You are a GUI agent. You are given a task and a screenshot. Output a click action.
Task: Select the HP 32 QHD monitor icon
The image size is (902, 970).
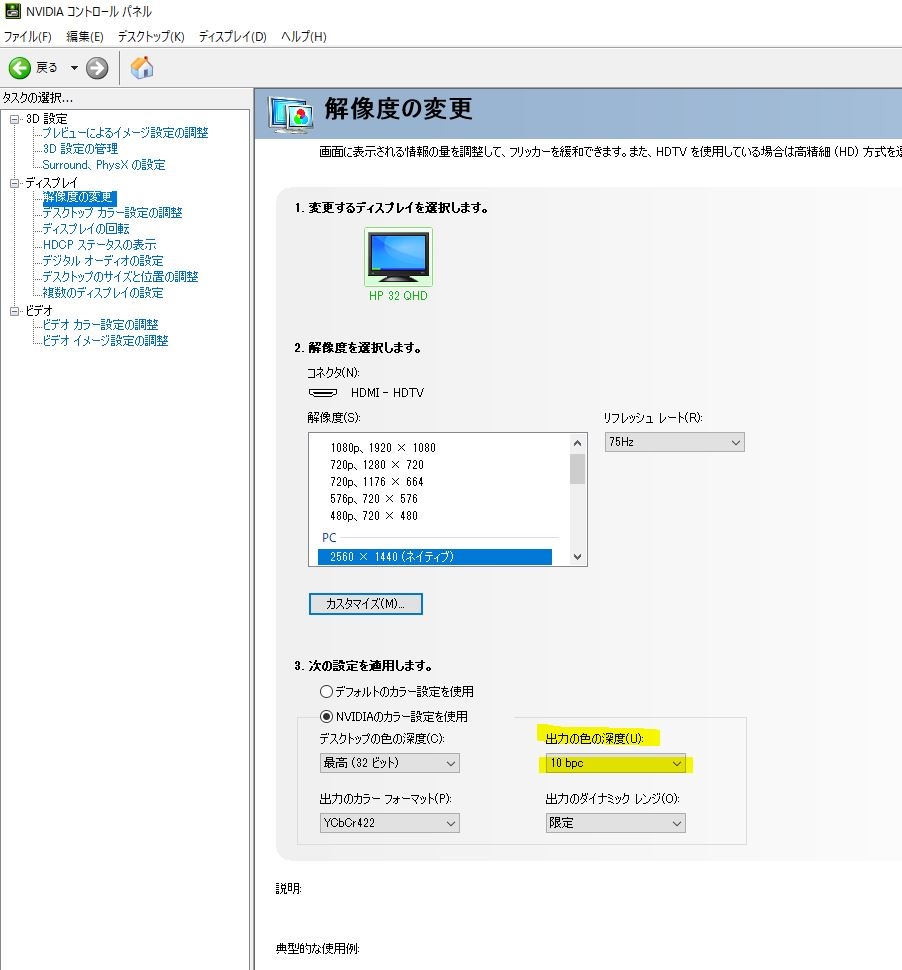click(398, 257)
